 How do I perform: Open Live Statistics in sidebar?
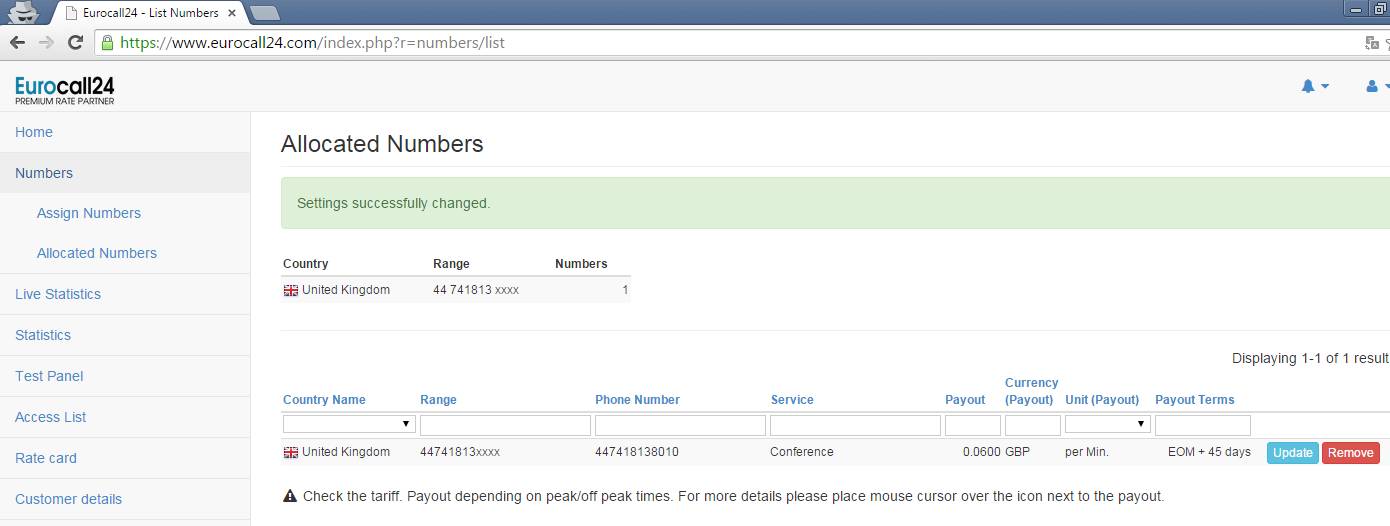coord(58,294)
